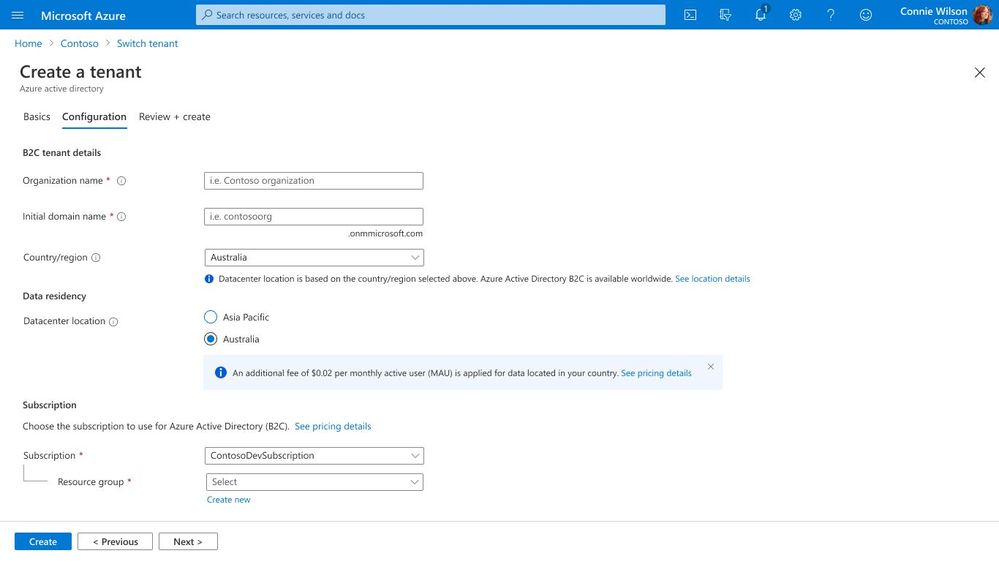Focus the Initial domain name field
This screenshot has width=999, height=562.
pyautogui.click(x=313, y=217)
